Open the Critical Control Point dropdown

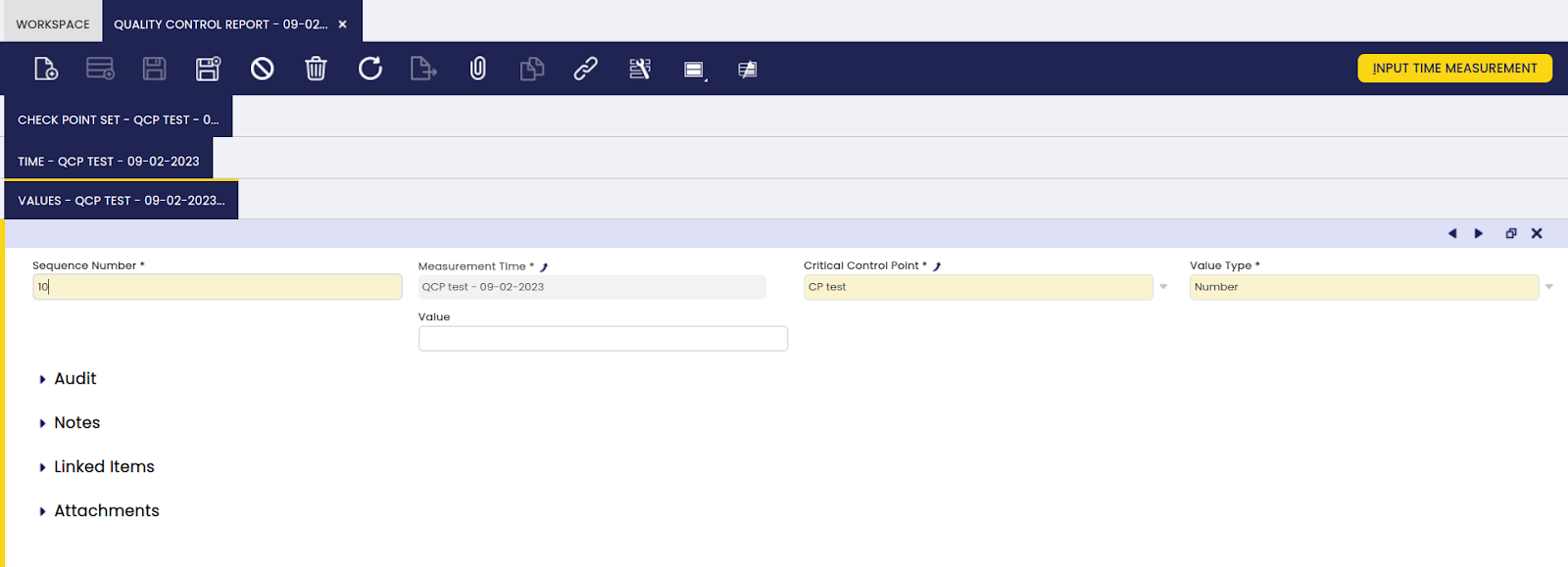pyautogui.click(x=1163, y=287)
